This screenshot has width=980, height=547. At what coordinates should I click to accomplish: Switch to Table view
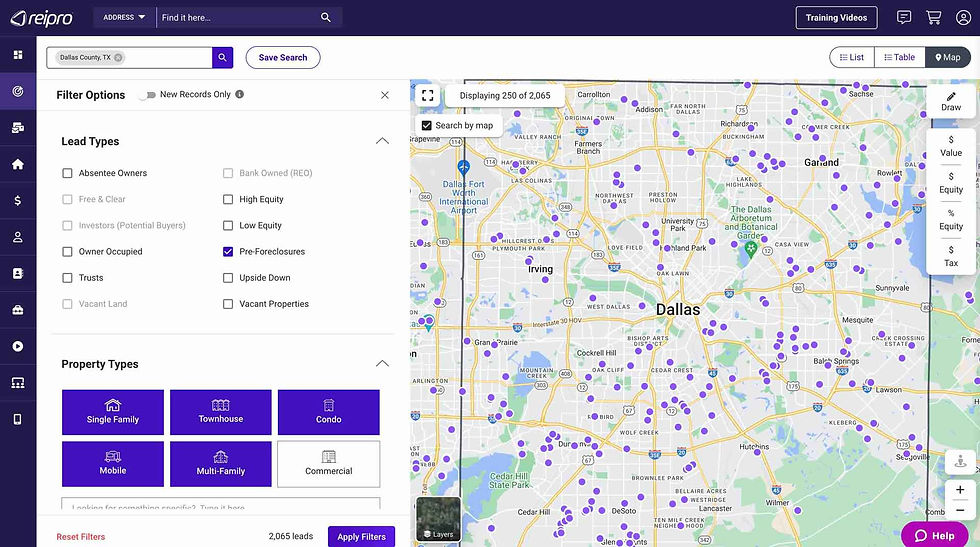pos(899,58)
